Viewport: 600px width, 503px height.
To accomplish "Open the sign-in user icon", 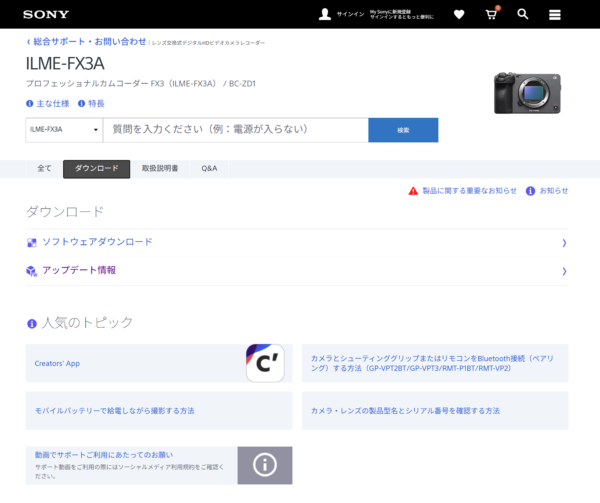I will tap(324, 14).
